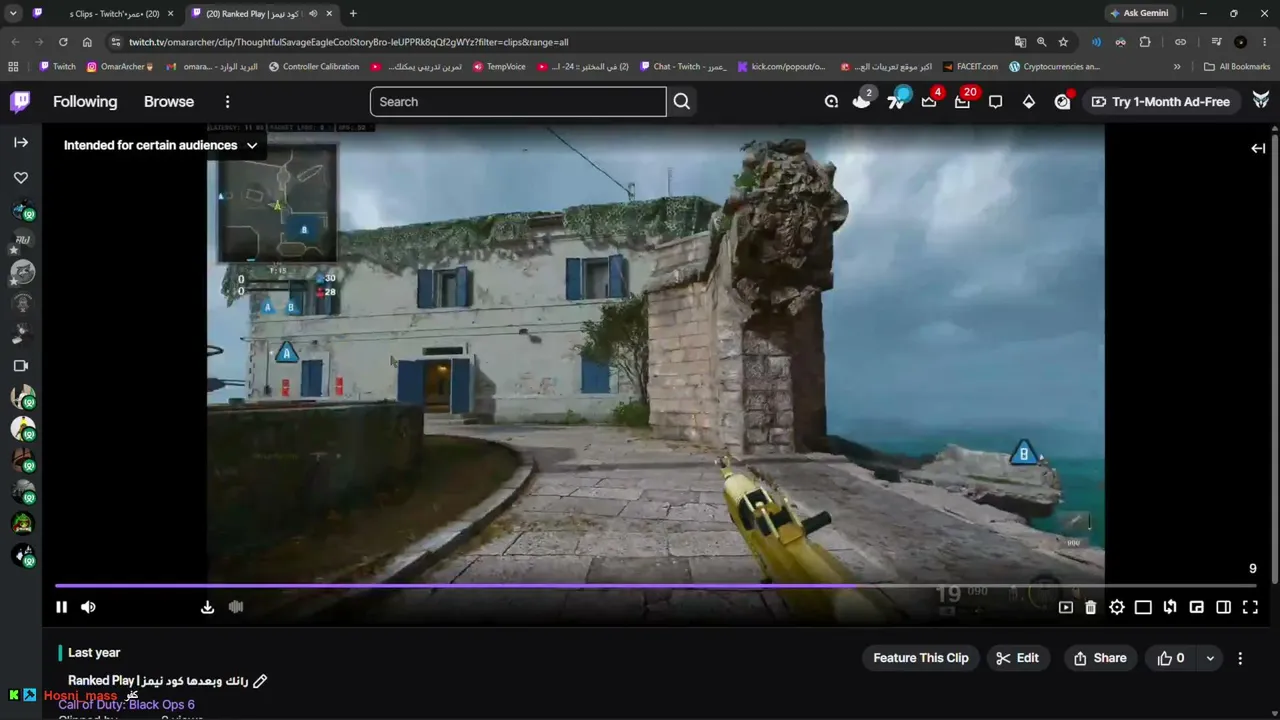Image resolution: width=1280 pixels, height=720 pixels.
Task: Open notifications inbox showing 20
Action: coord(962,101)
